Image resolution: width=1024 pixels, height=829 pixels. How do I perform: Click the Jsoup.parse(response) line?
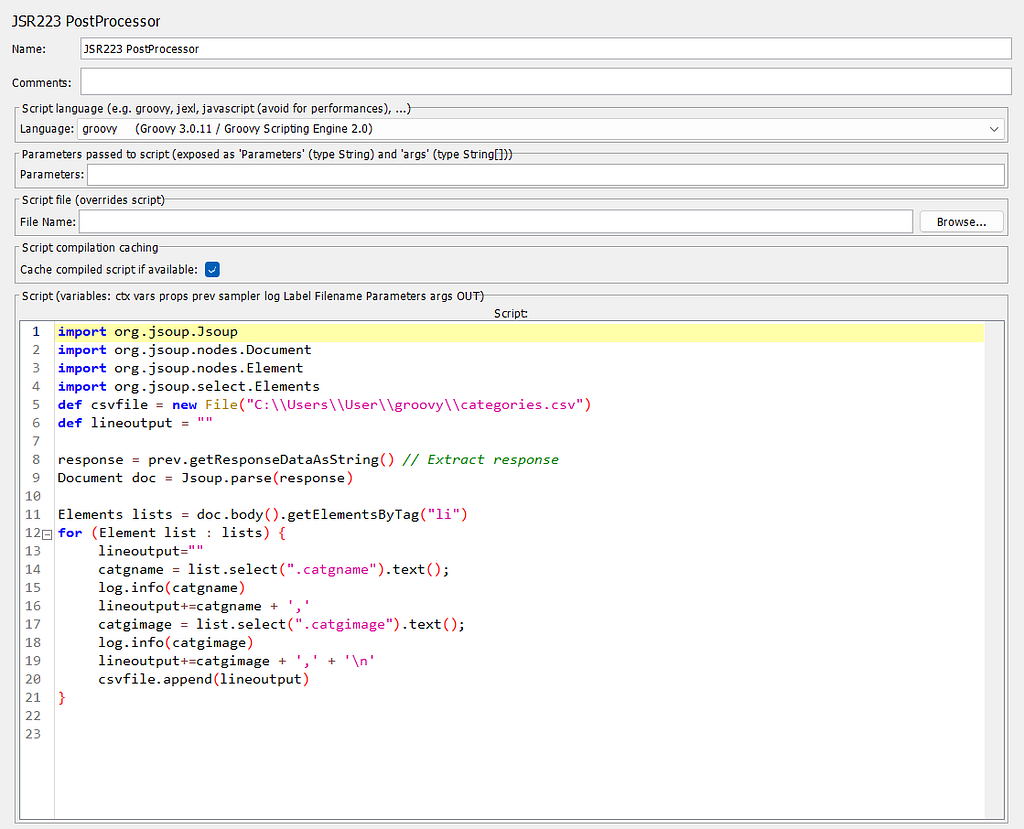205,478
